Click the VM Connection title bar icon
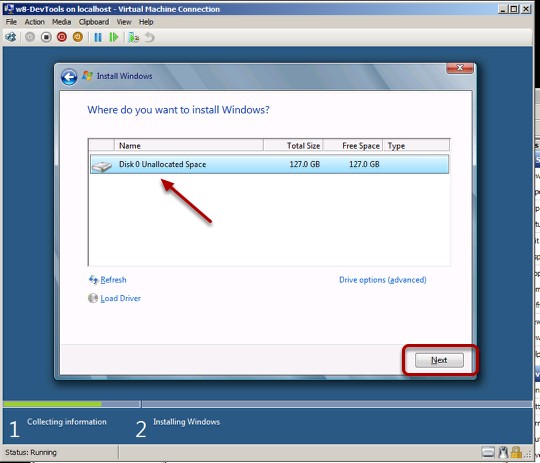This screenshot has height=463, width=540. (9, 9)
